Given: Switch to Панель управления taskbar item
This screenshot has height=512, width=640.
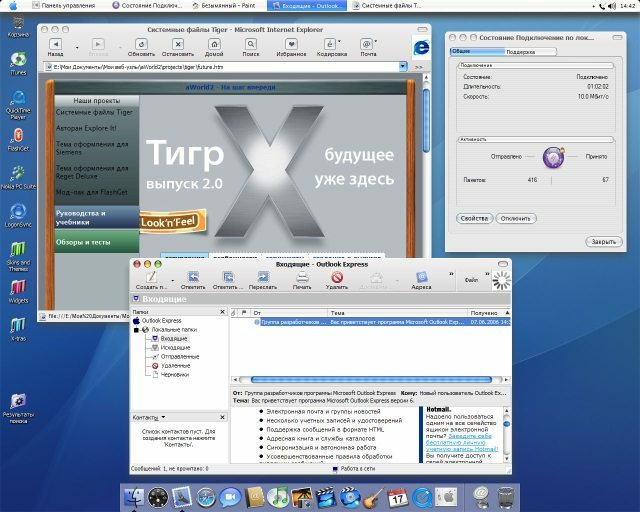Looking at the screenshot, I should (x=64, y=6).
